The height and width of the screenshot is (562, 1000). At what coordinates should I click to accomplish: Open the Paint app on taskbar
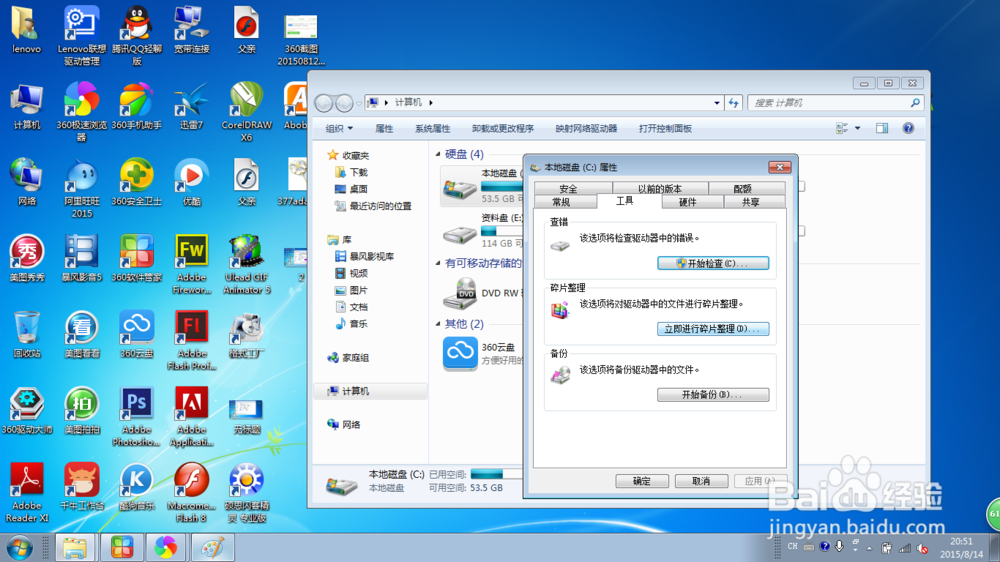pos(212,548)
